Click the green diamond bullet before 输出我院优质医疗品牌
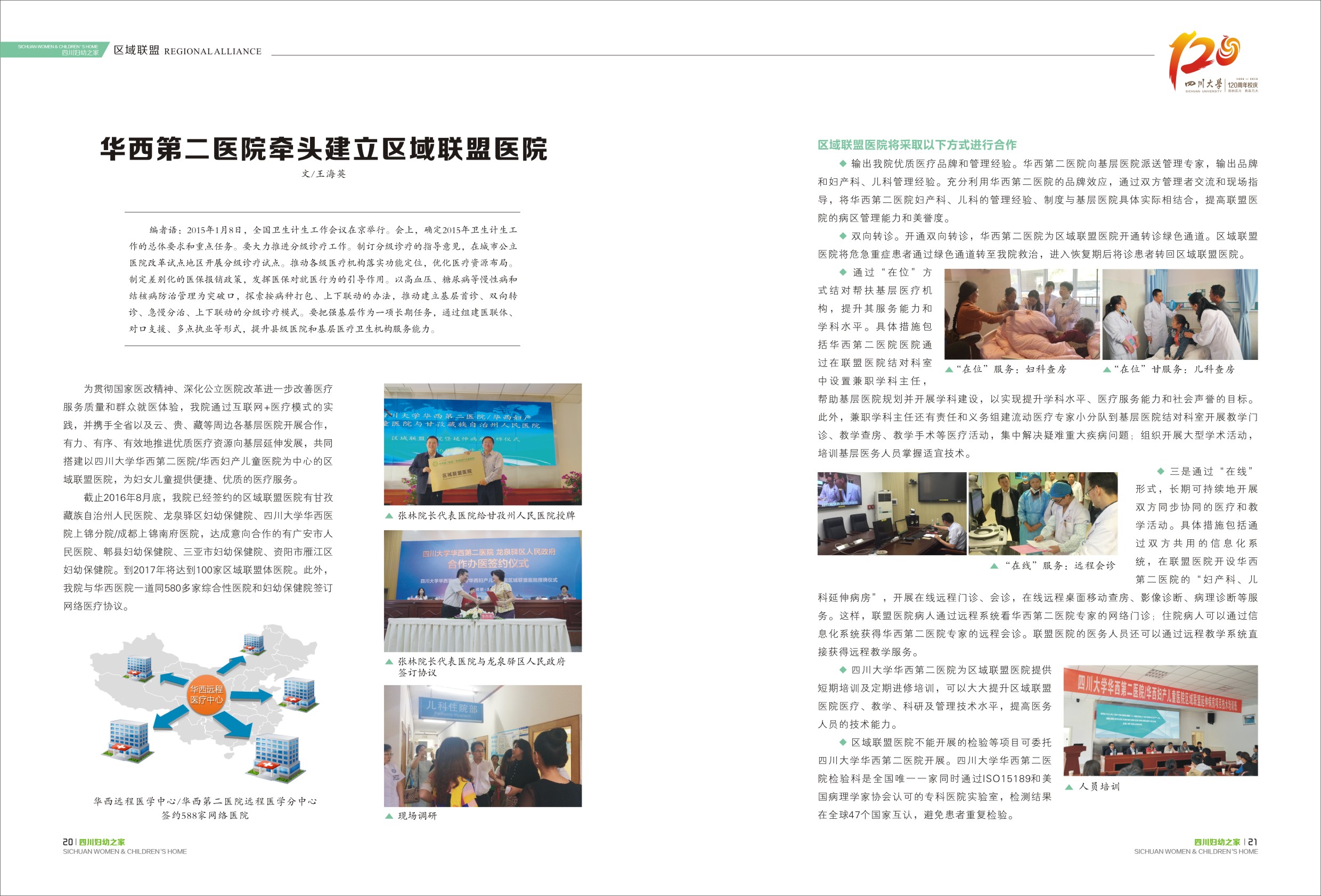 point(843,163)
